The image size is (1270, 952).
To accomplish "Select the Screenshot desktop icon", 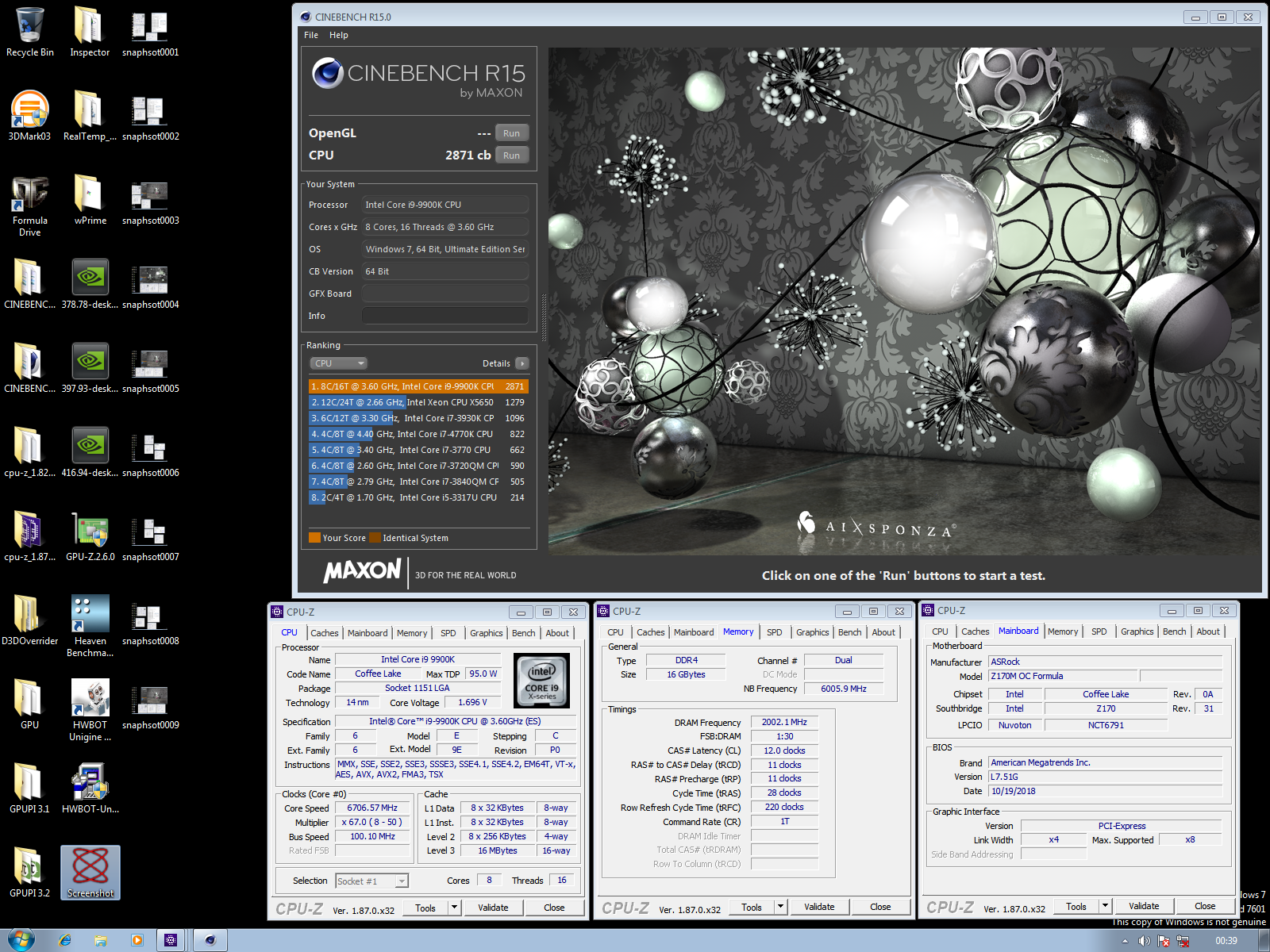I will [90, 873].
